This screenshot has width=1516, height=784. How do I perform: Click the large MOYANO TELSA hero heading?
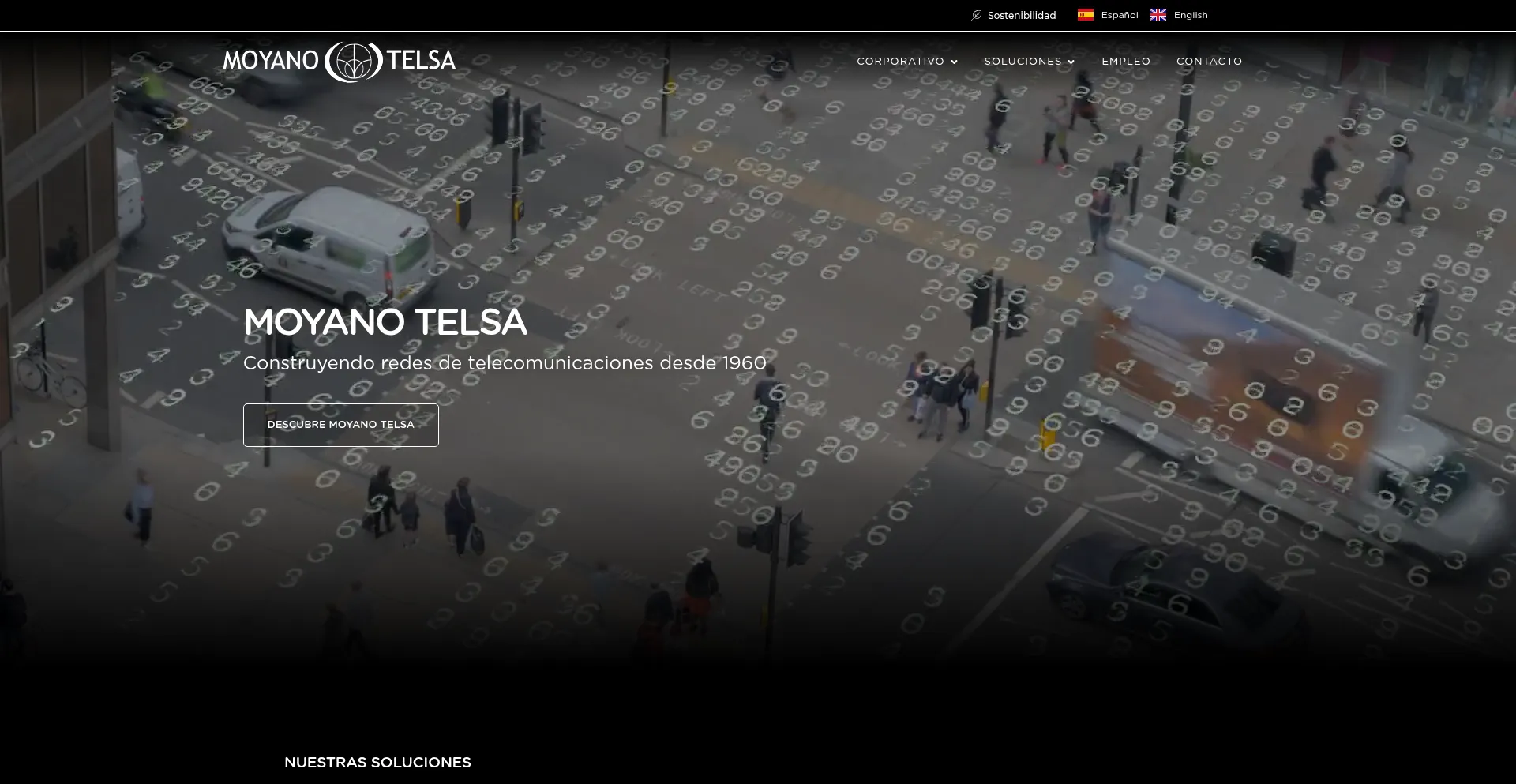pyautogui.click(x=385, y=322)
